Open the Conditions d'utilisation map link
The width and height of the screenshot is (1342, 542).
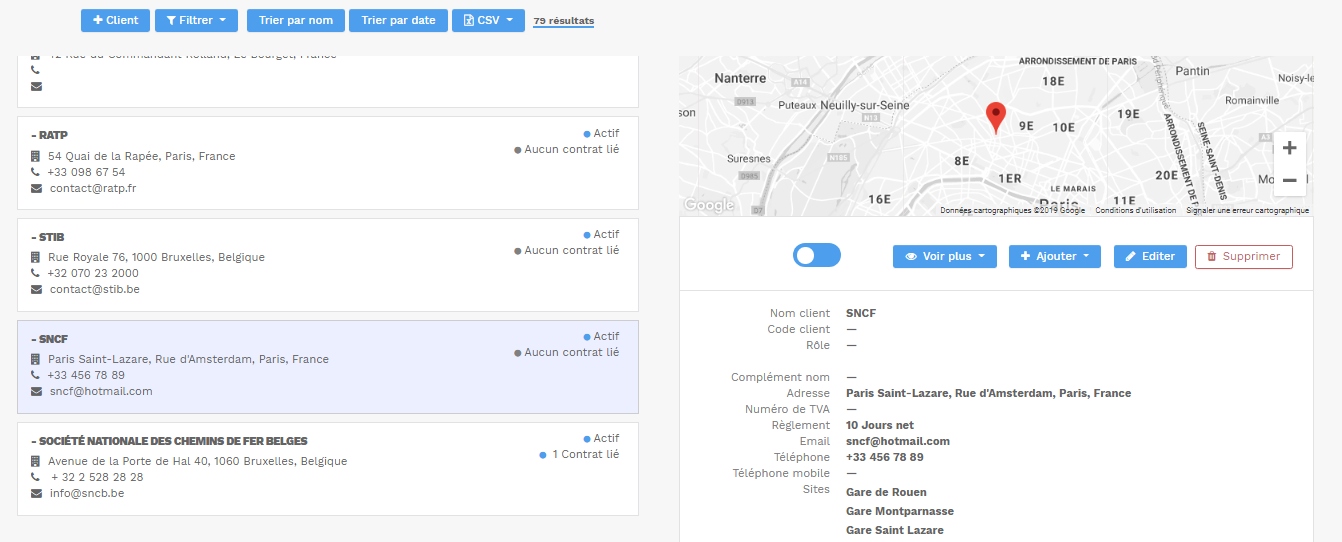tap(1136, 210)
